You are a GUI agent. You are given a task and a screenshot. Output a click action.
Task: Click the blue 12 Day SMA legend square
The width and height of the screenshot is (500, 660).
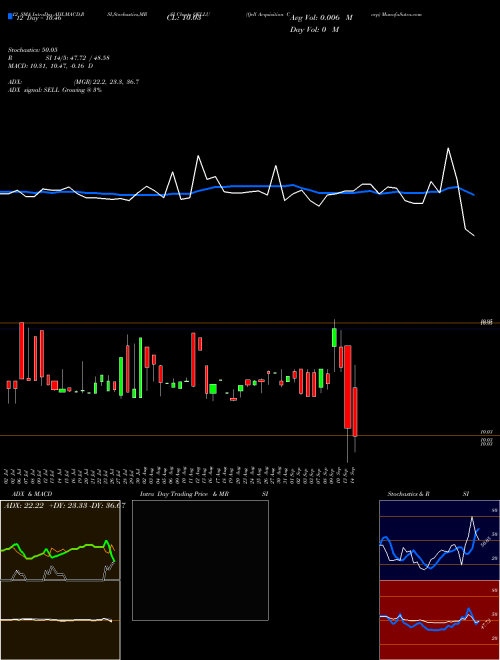[10, 16]
